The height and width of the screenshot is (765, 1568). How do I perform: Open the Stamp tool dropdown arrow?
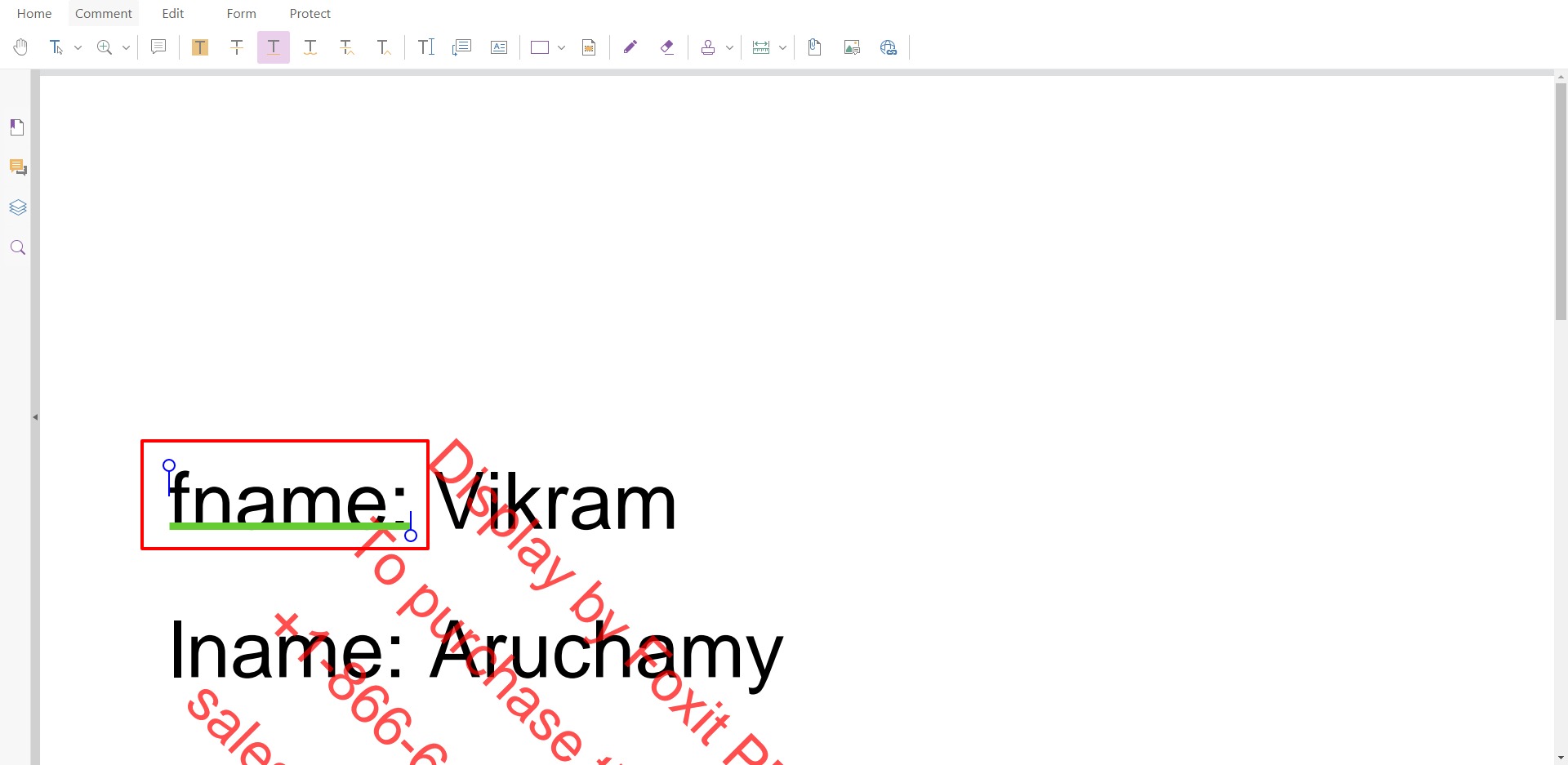tap(729, 47)
